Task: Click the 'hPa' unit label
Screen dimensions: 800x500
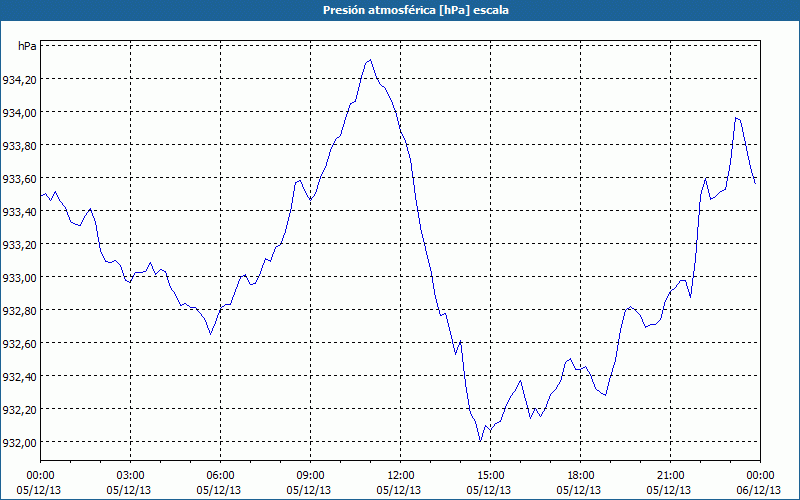Action: pyautogui.click(x=27, y=46)
